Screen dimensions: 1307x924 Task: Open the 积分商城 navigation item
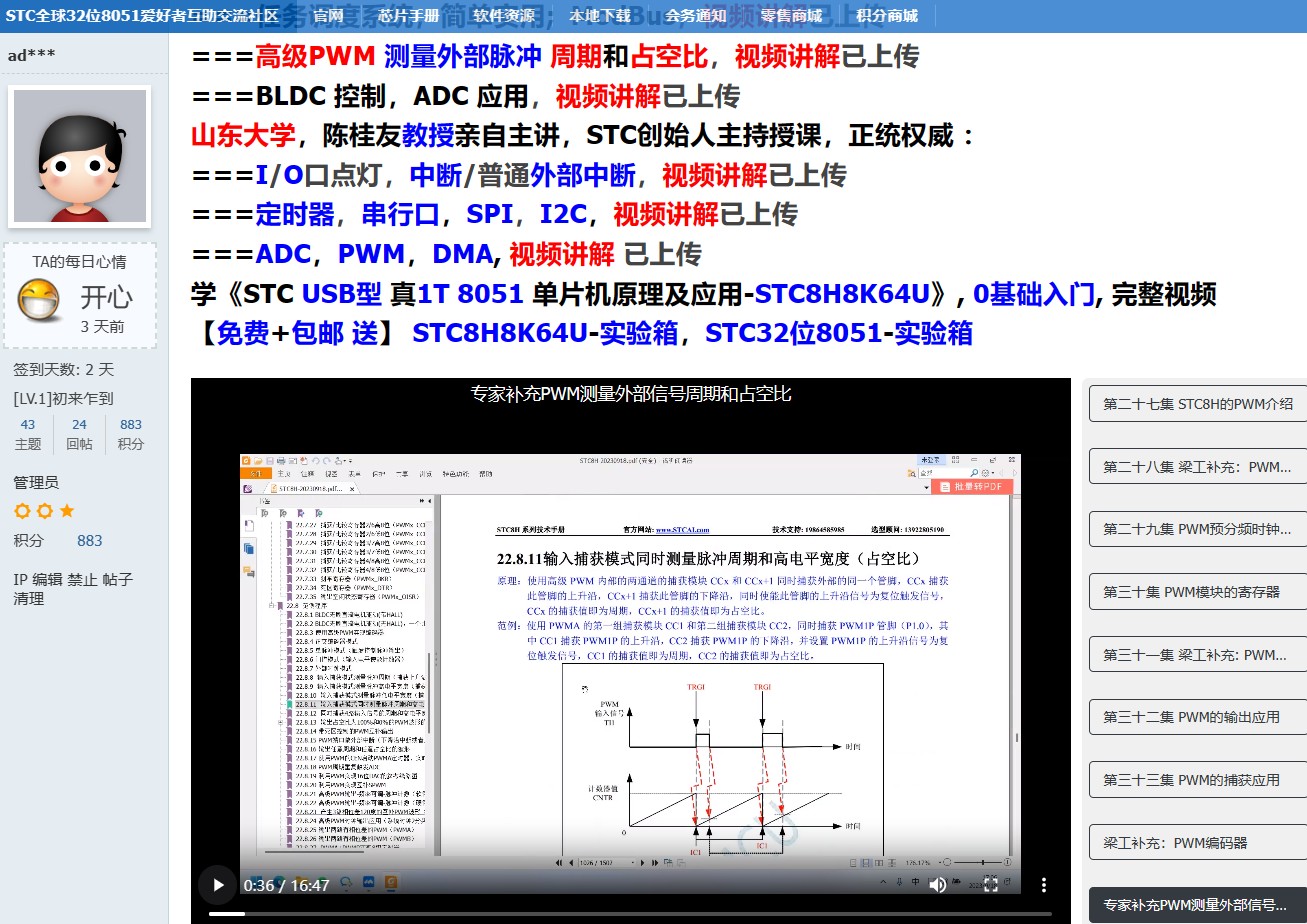click(x=887, y=16)
